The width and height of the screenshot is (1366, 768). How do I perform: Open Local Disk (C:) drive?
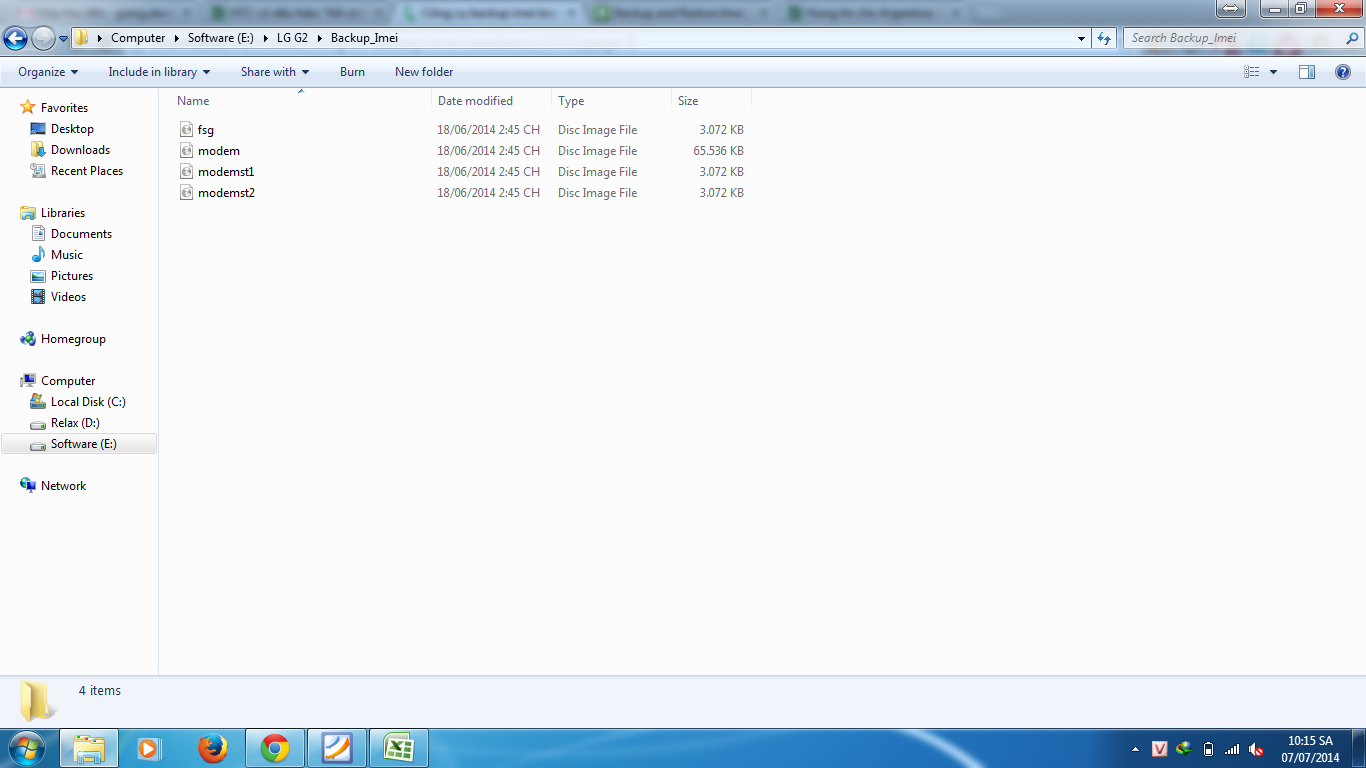pyautogui.click(x=88, y=402)
